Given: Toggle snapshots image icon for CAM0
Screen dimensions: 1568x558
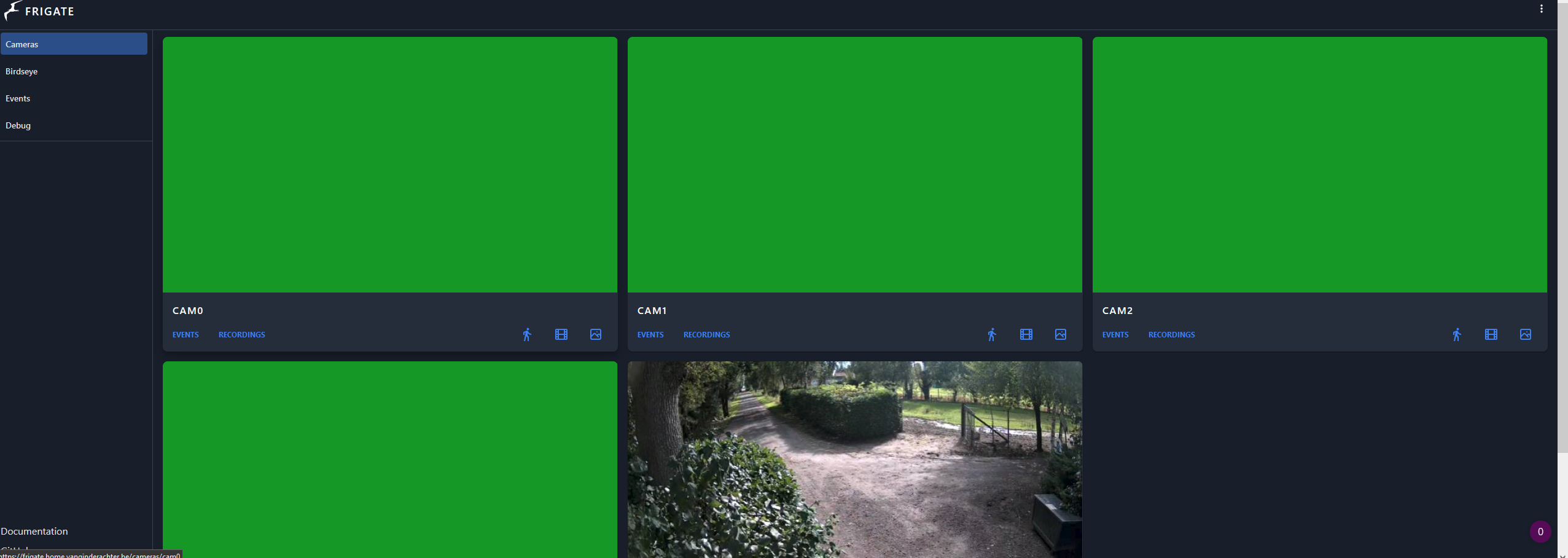Looking at the screenshot, I should click(596, 334).
